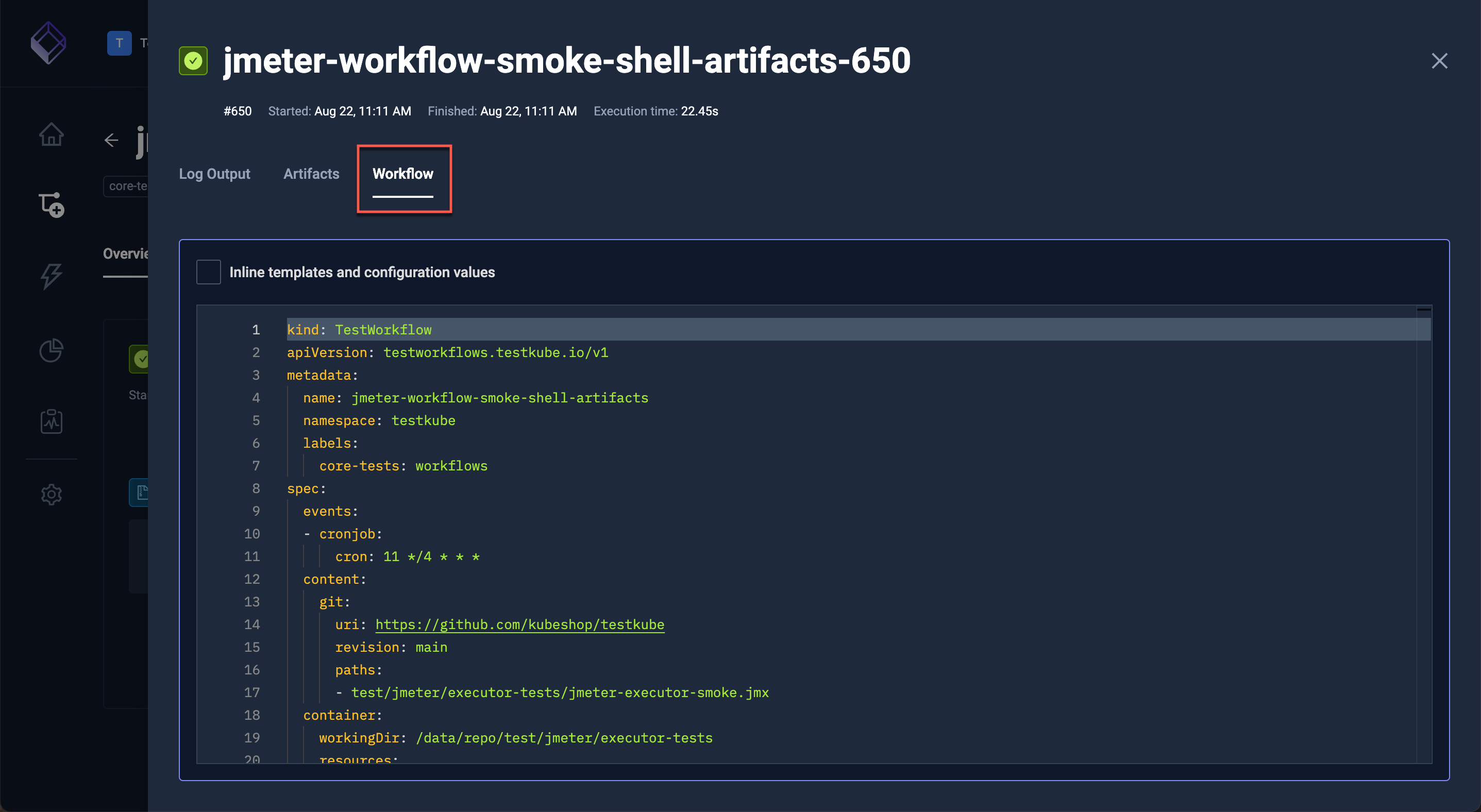Click line 1 kind TestWorkflow
Viewport: 1481px width, 812px height.
pos(359,330)
